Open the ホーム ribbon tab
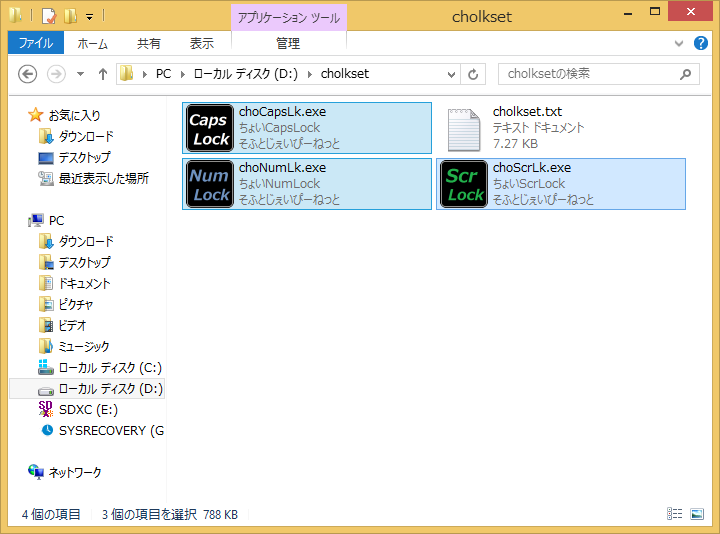This screenshot has height=534, width=720. point(92,43)
